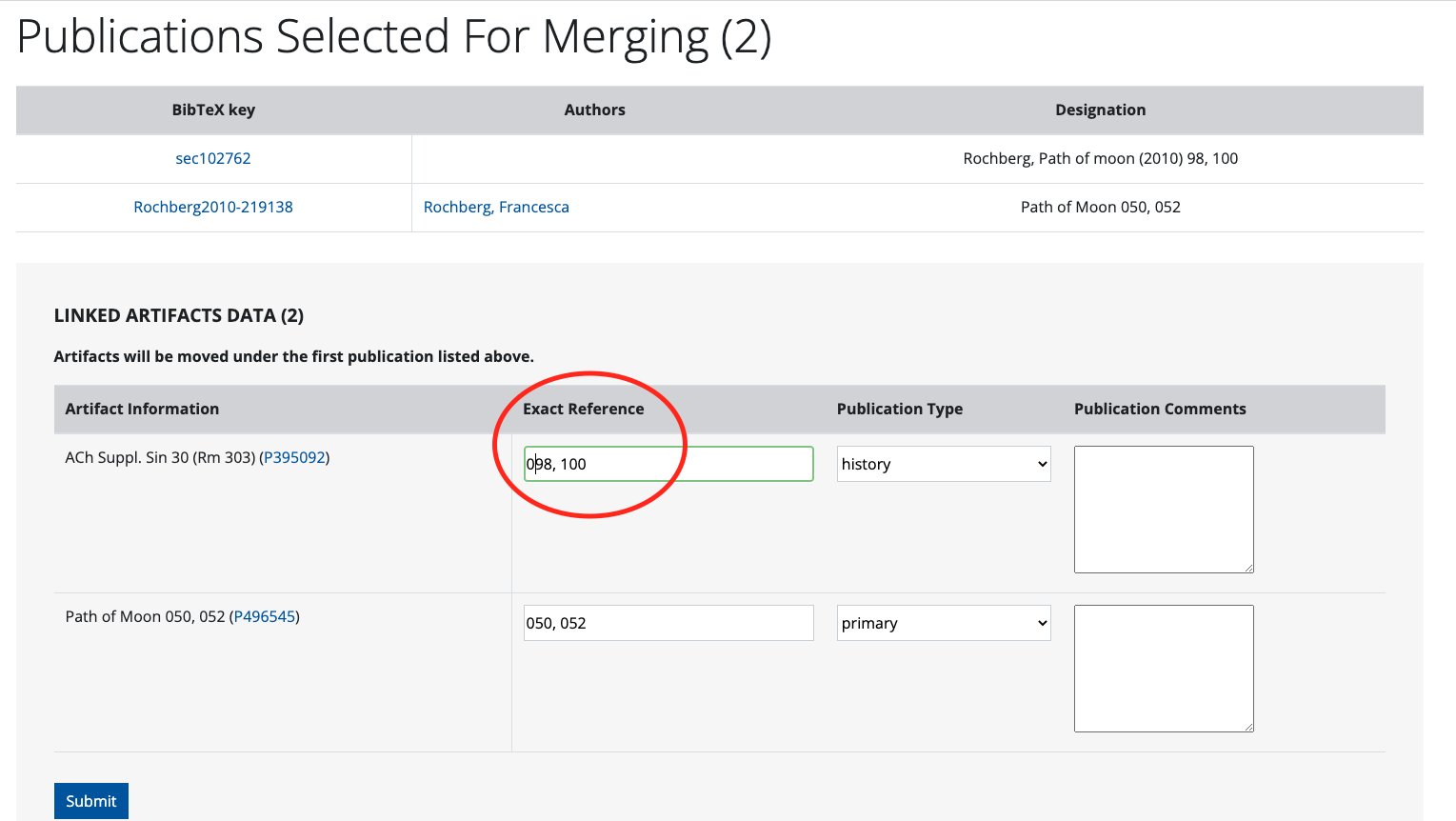This screenshot has width=1456, height=821.
Task: Click the comments box for ACh Suppl. Sin 30
Action: (1163, 509)
